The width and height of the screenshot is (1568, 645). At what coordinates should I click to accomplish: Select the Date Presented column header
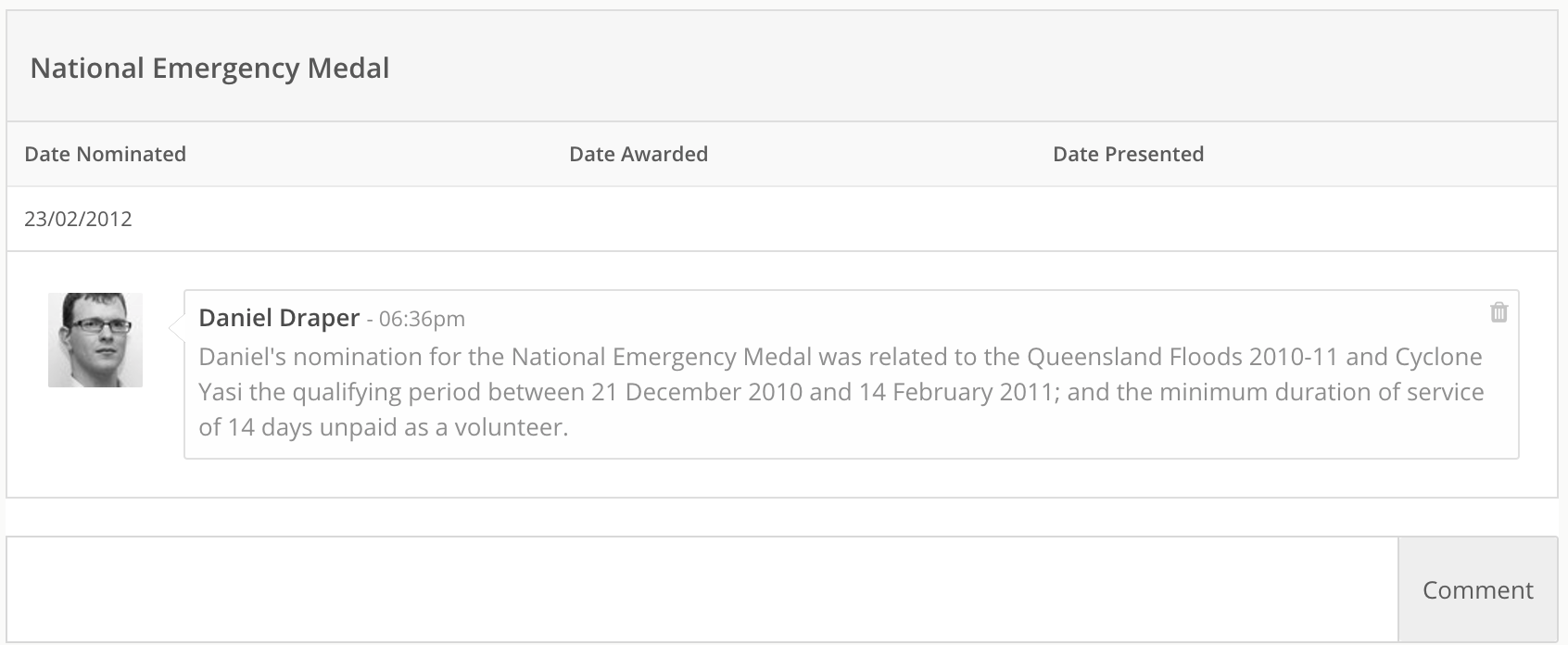click(1128, 154)
